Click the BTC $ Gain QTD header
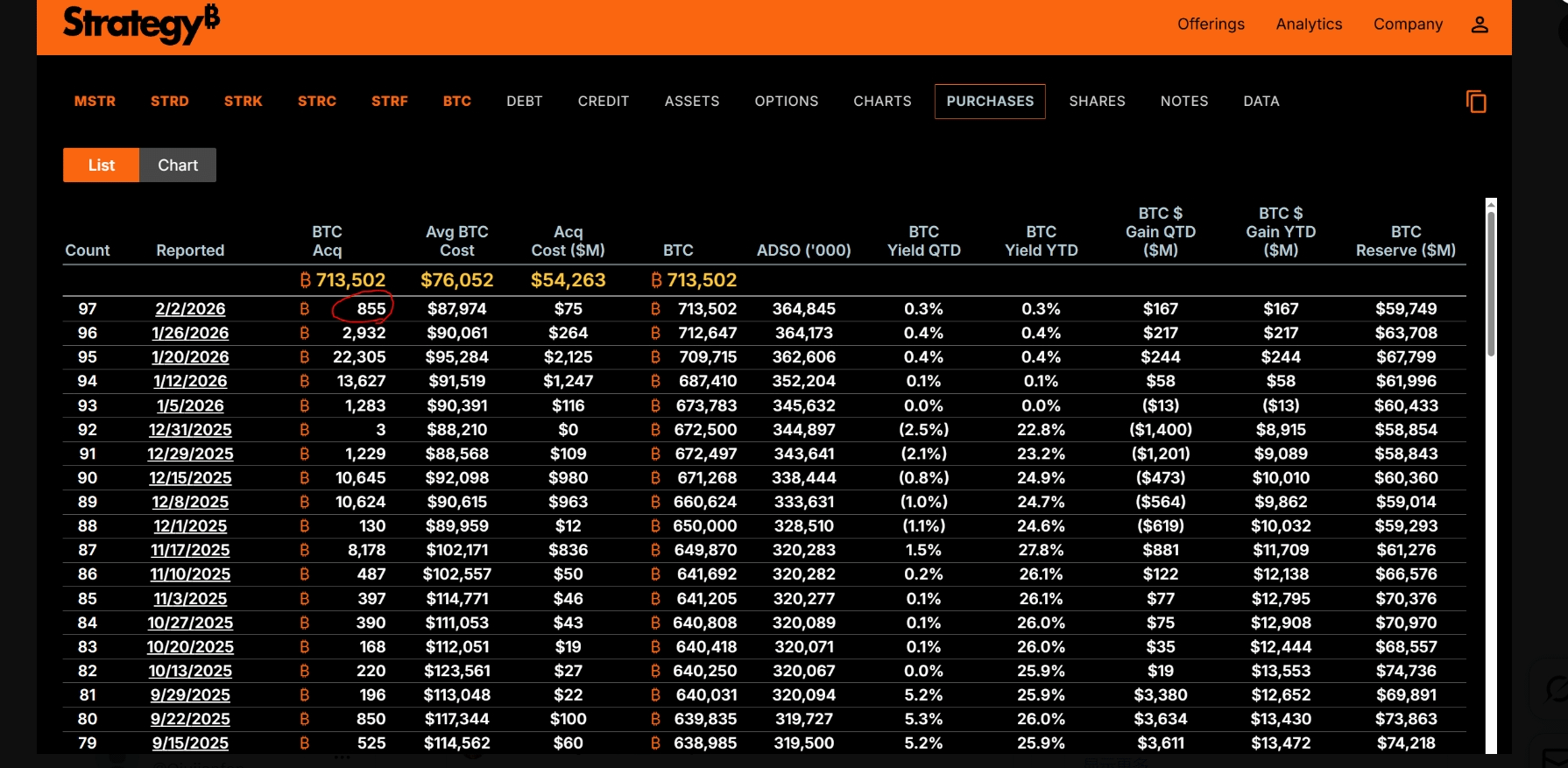Image resolution: width=1568 pixels, height=768 pixels. click(x=1160, y=232)
